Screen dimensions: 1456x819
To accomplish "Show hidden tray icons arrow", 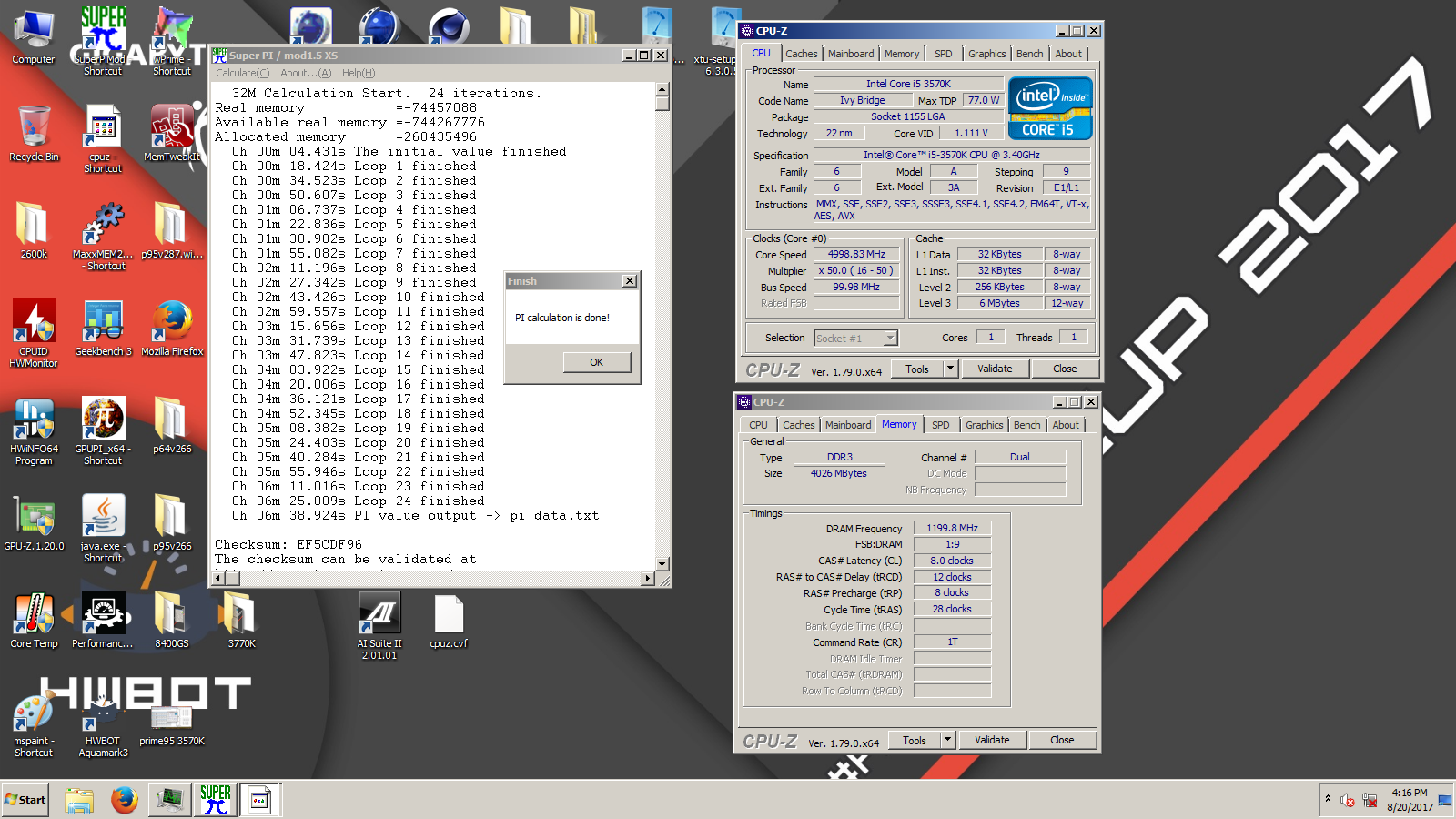I will tap(1328, 799).
